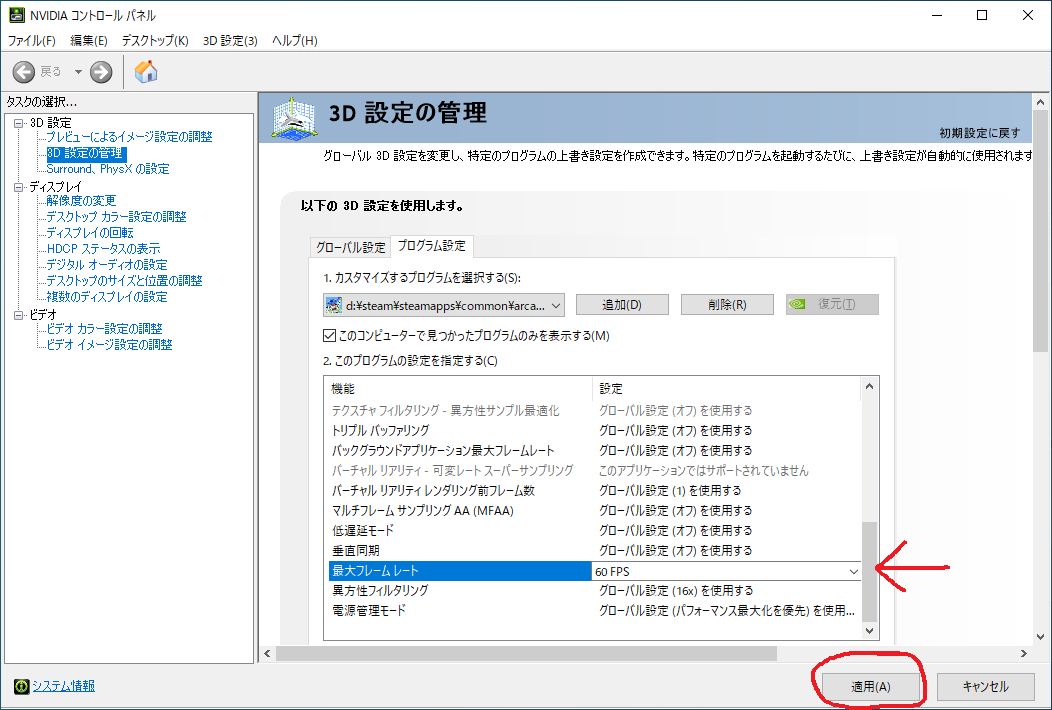The height and width of the screenshot is (710, 1052).
Task: Open the ファイル(F) menu
Action: 32,41
